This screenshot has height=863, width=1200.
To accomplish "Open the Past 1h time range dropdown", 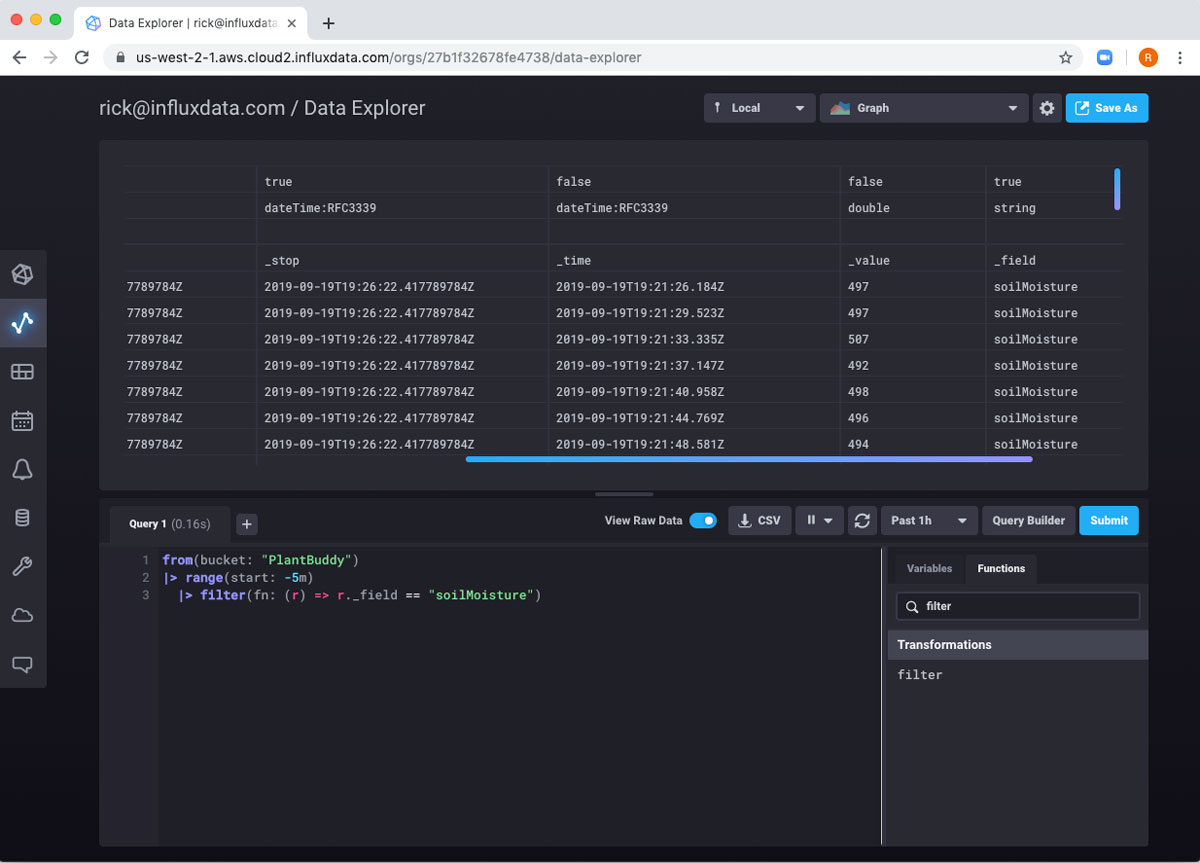I will tap(928, 520).
